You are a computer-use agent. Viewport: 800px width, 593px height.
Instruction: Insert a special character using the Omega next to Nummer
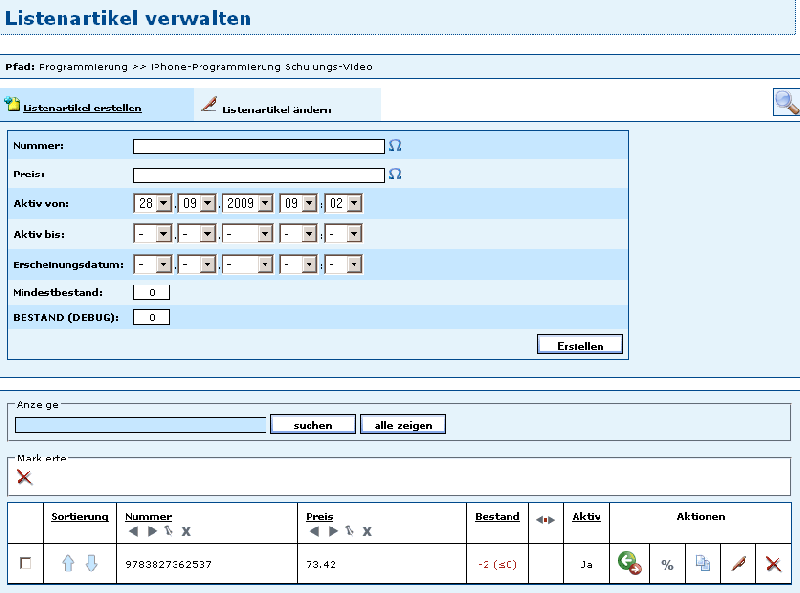(394, 145)
